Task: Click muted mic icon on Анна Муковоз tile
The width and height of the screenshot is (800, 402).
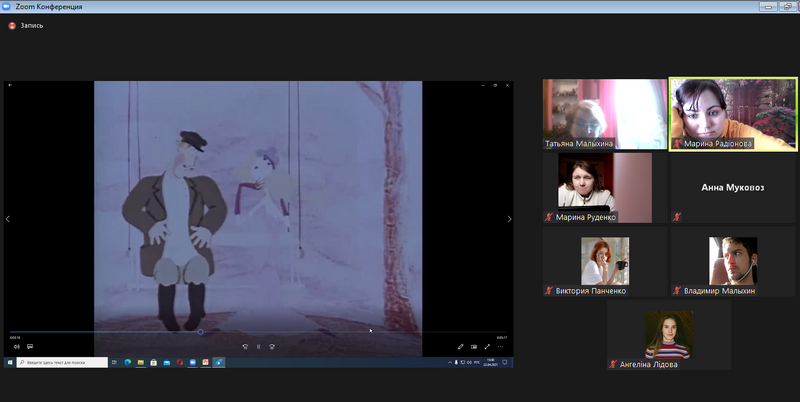Action: coord(677,217)
